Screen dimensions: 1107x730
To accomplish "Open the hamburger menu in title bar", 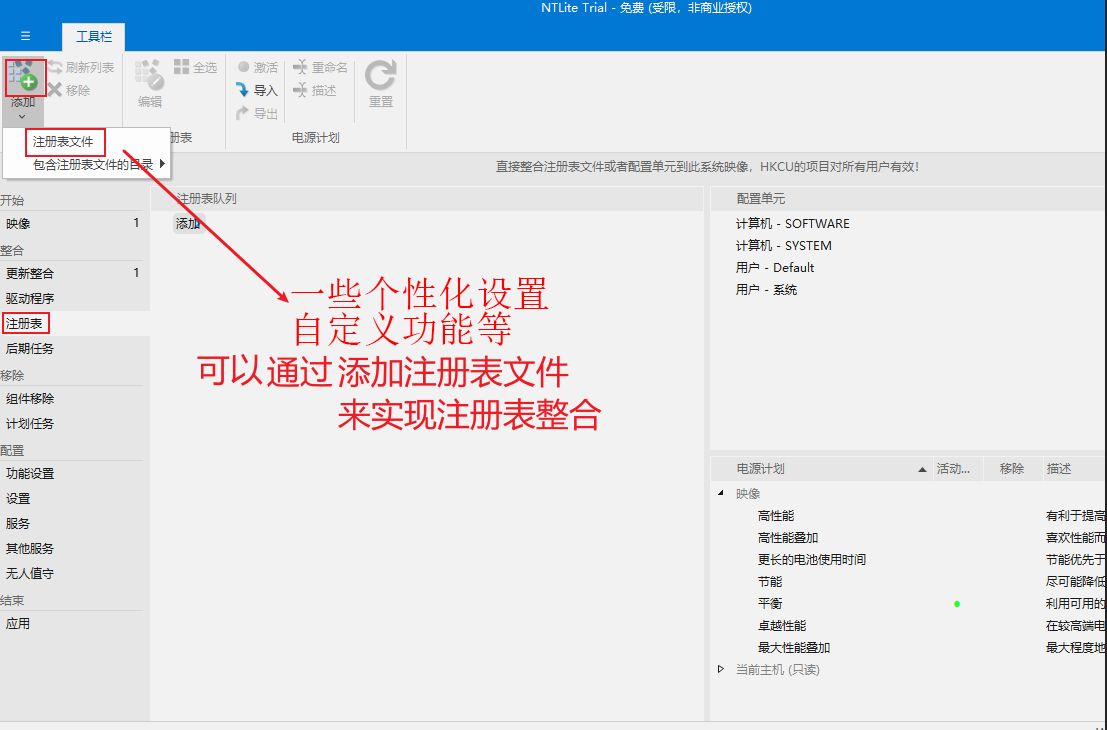I will click(26, 36).
